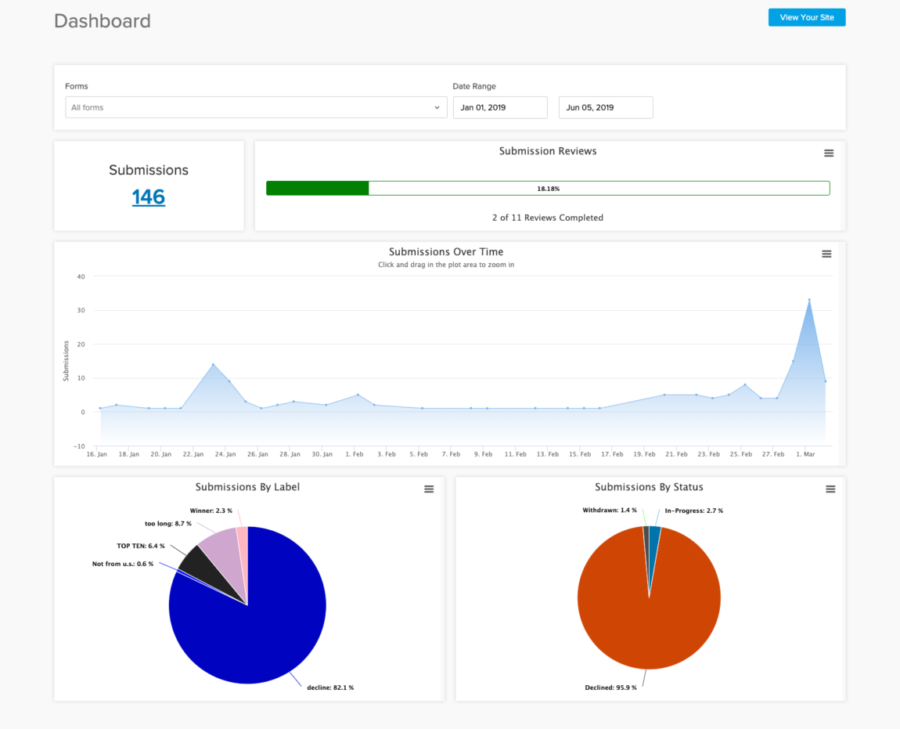The height and width of the screenshot is (729, 900).
Task: Click the 146 submissions count link
Action: tap(148, 197)
